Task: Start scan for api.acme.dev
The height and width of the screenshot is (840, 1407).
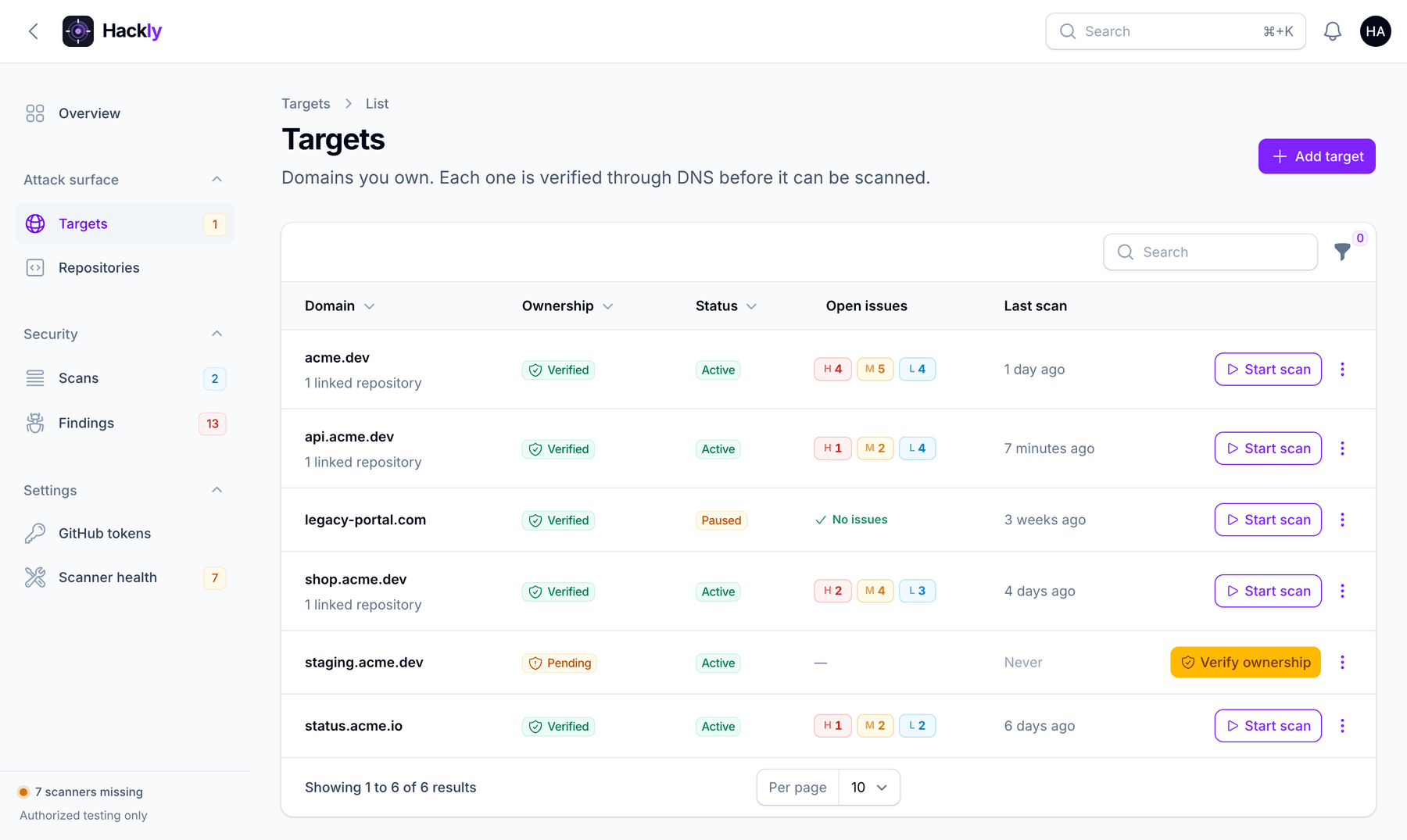Action: point(1268,449)
